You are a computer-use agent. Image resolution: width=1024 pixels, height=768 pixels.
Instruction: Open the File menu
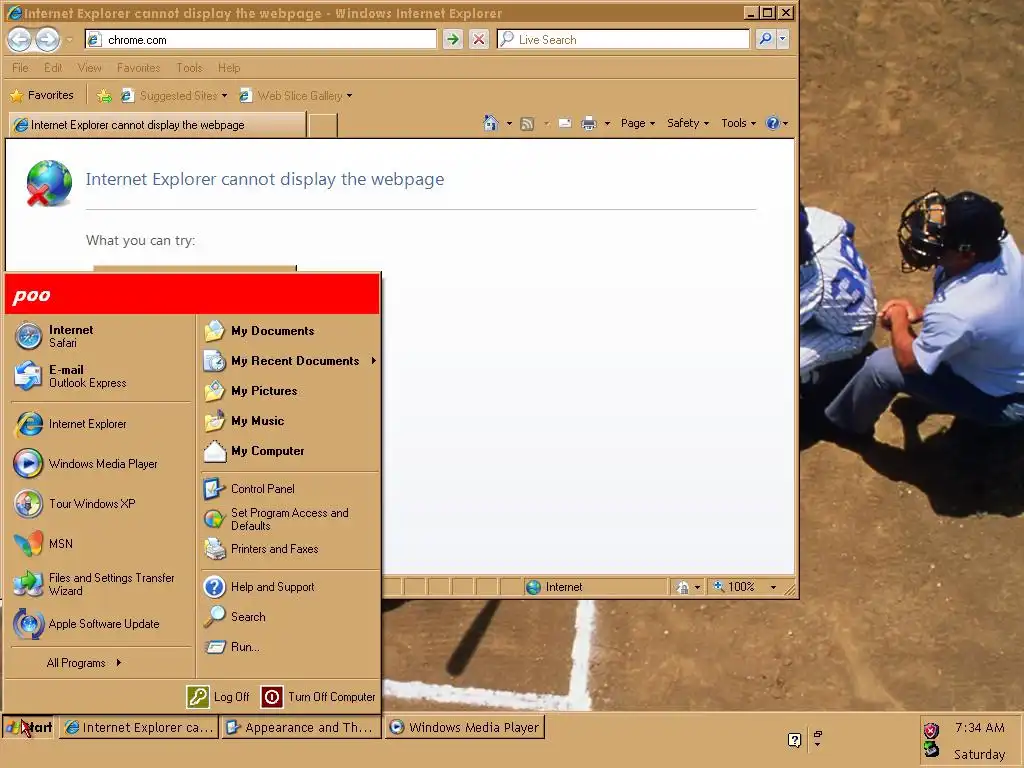[20, 68]
